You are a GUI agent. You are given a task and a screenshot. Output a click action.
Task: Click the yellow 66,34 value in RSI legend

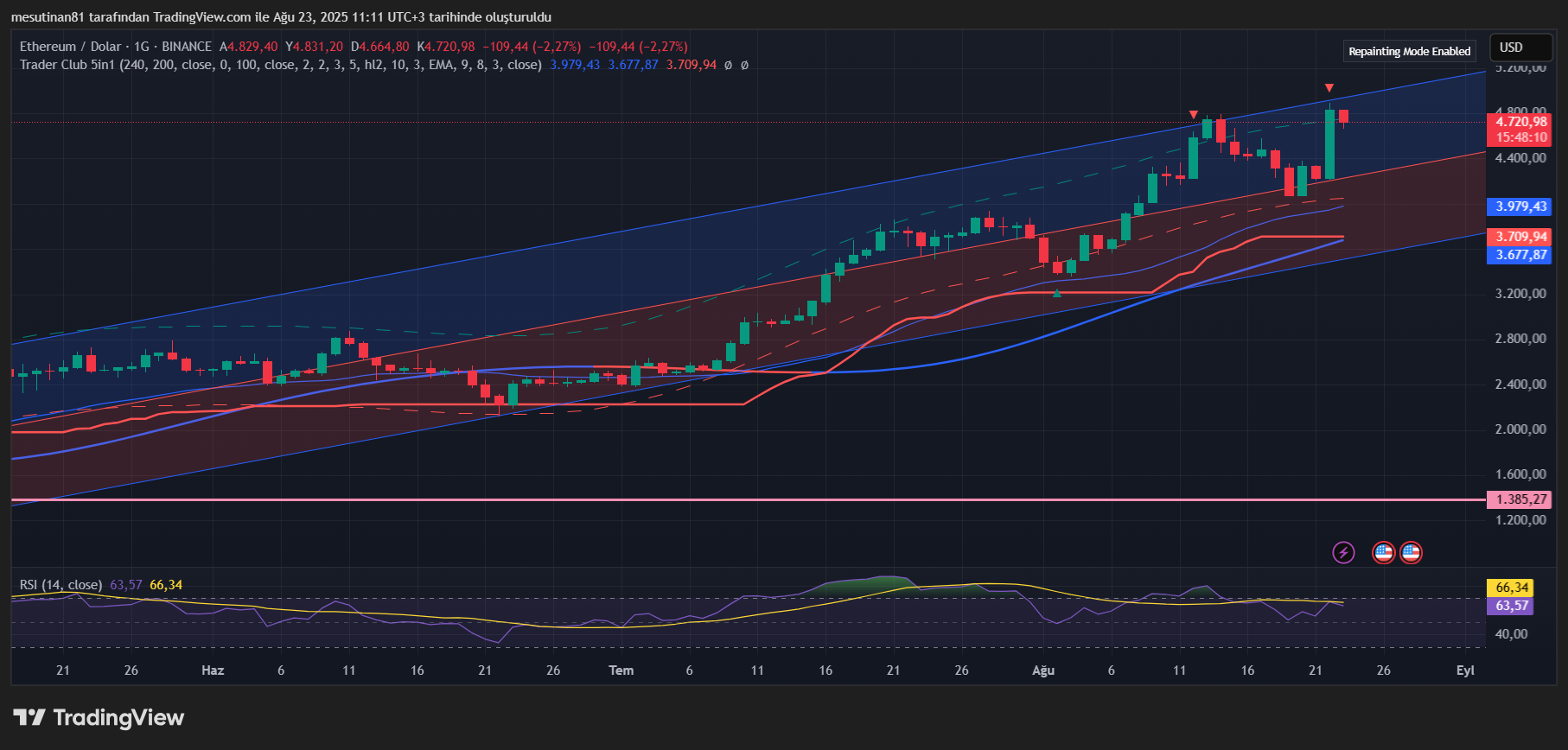click(x=166, y=585)
